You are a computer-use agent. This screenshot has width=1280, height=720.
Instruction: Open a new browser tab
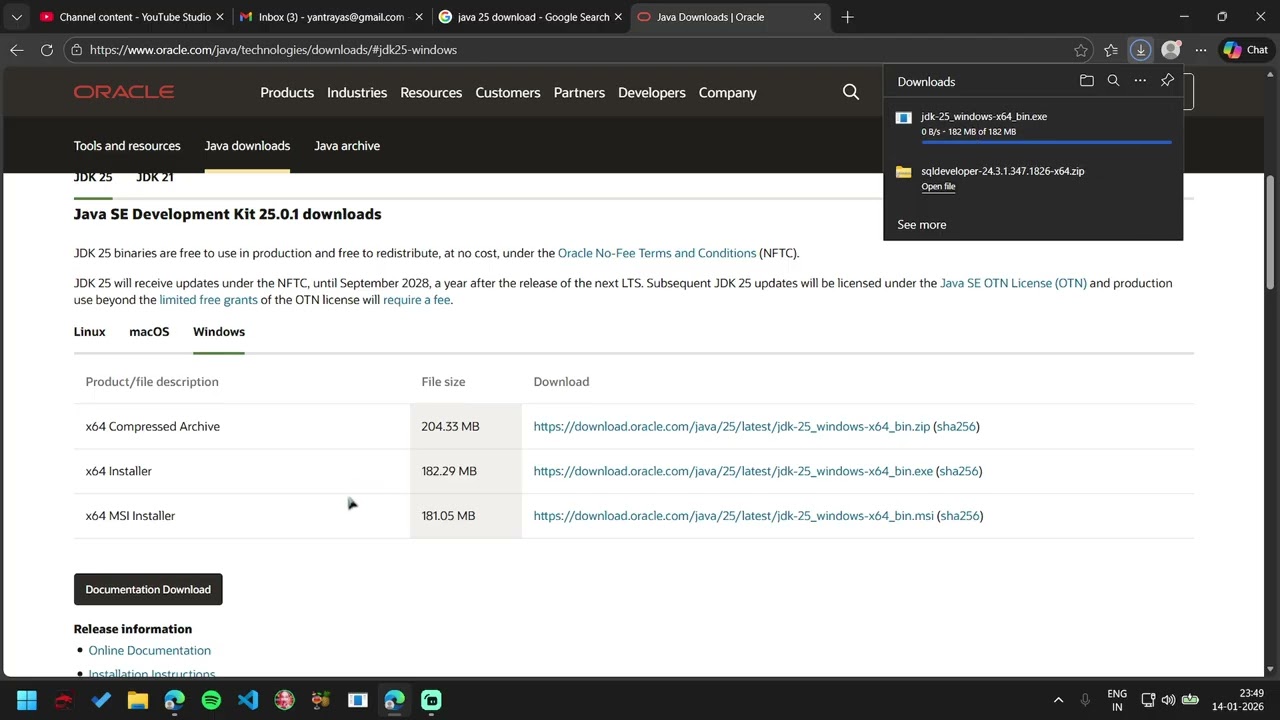(x=847, y=17)
